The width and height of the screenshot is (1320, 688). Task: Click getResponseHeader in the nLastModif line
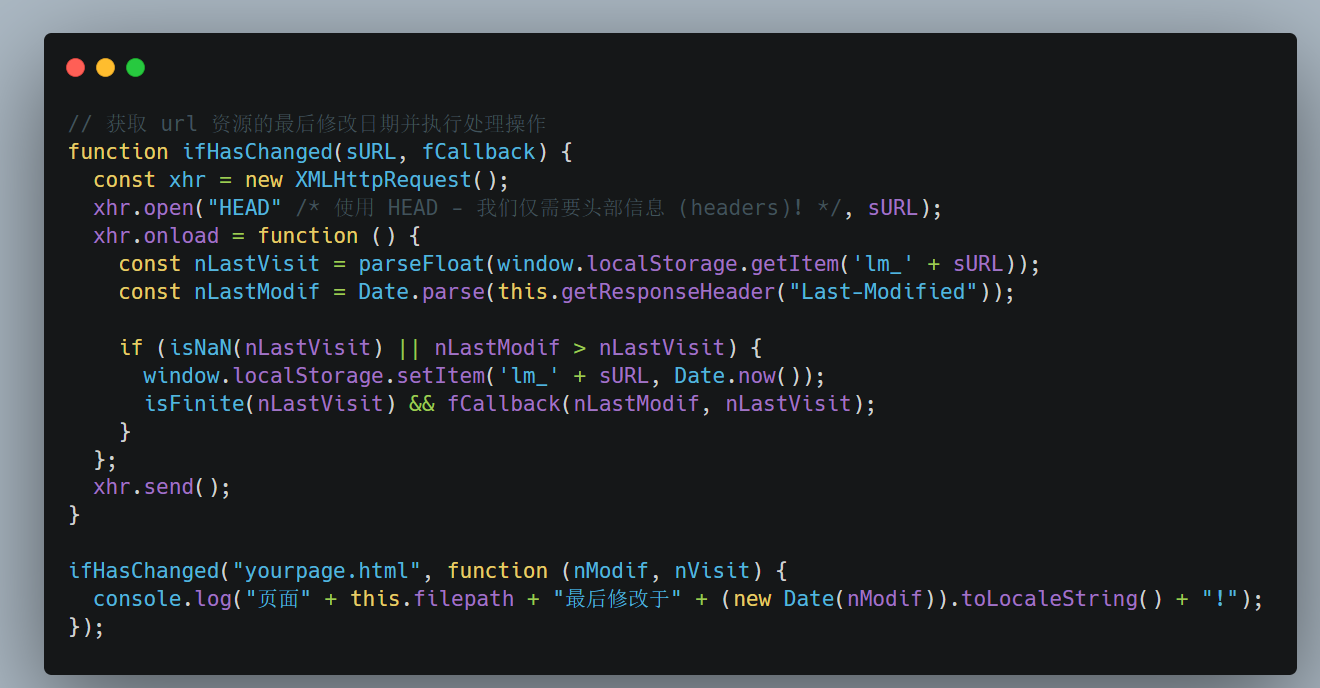(x=667, y=292)
